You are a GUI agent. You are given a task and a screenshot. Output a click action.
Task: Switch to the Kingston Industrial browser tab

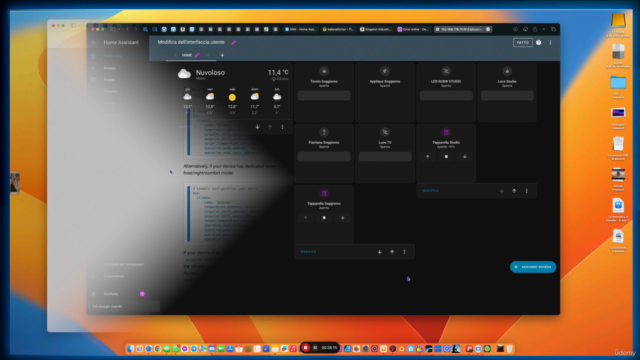376,29
